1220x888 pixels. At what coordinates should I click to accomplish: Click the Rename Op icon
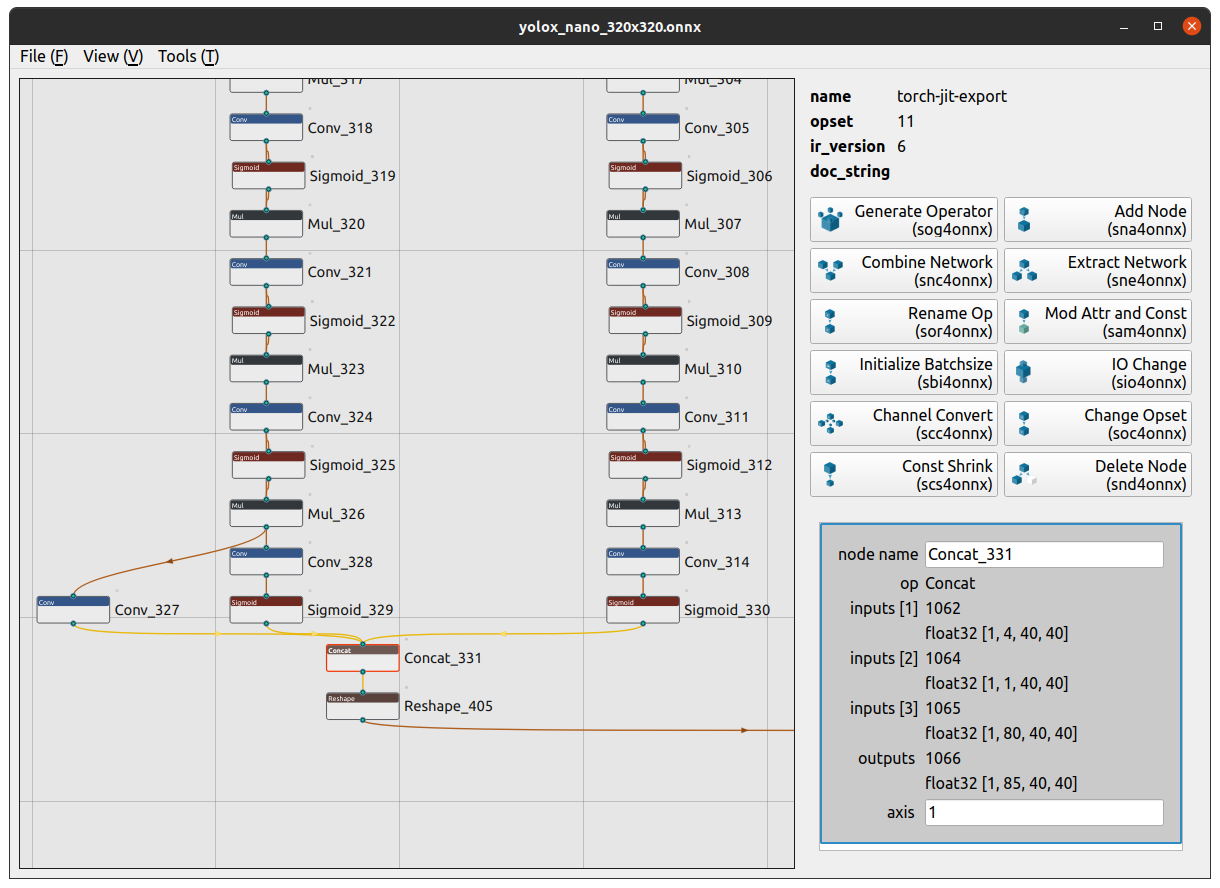830,322
